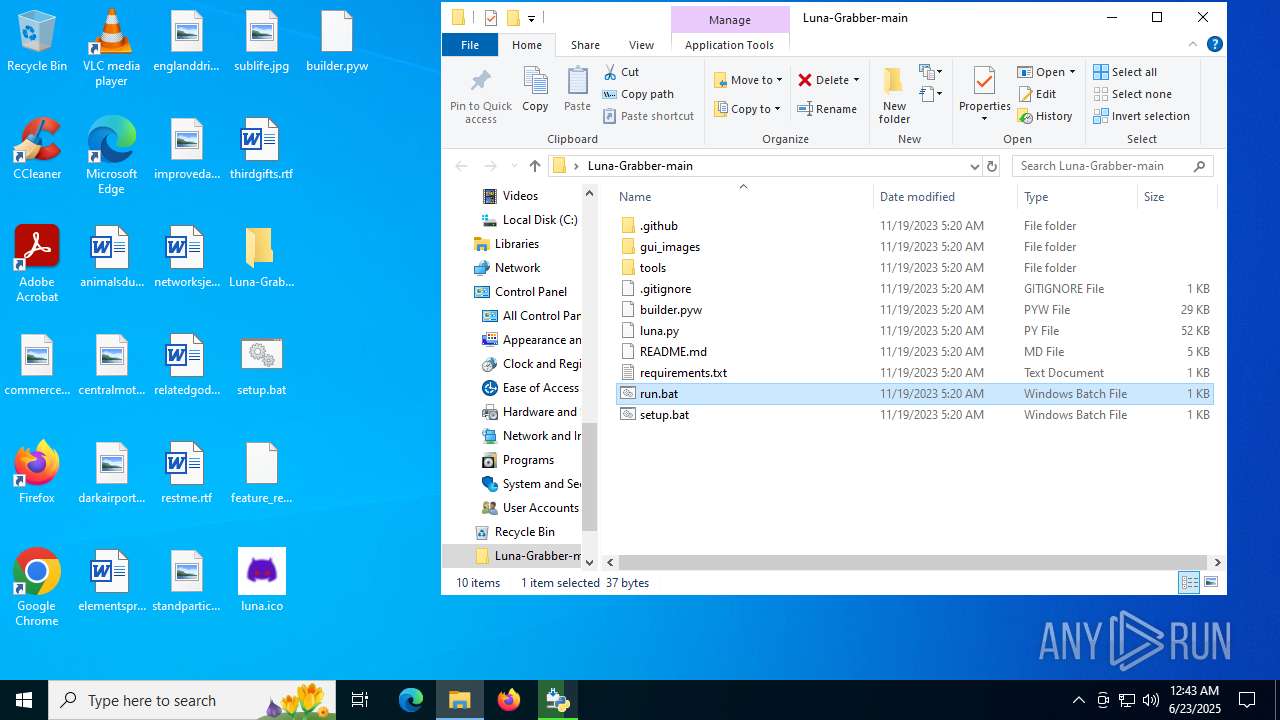Select setup.bat in the file list

point(915,415)
